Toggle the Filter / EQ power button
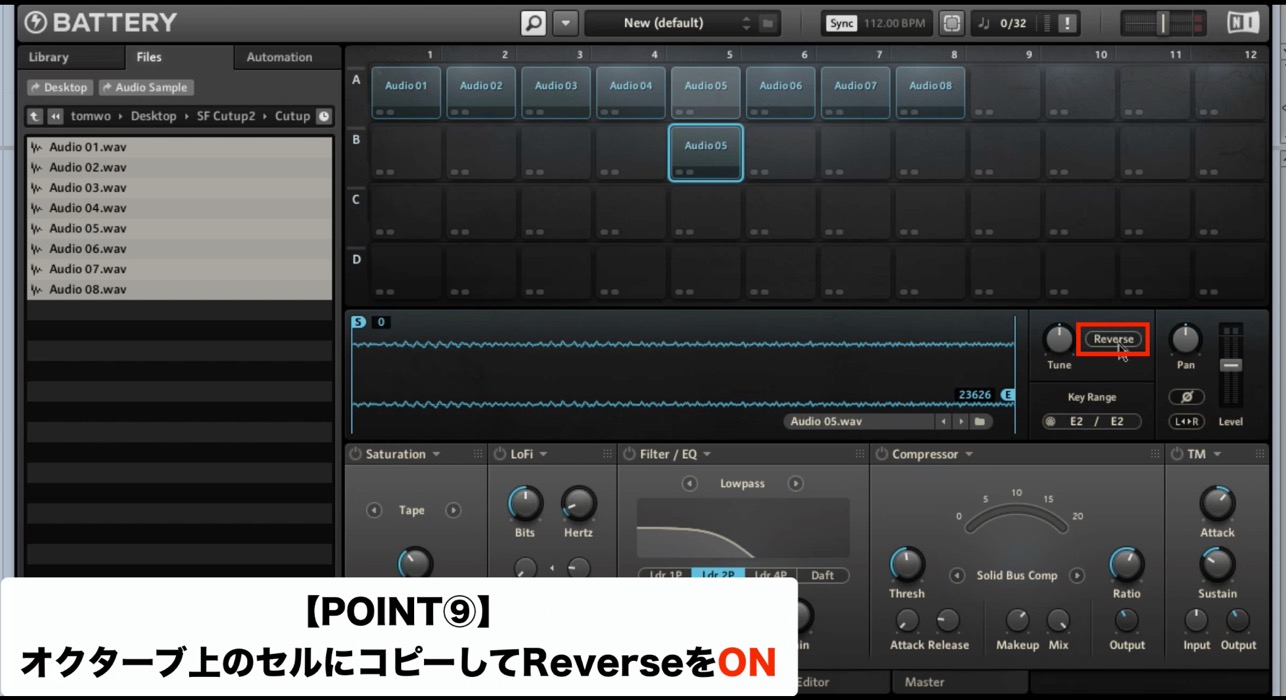 pyautogui.click(x=629, y=454)
